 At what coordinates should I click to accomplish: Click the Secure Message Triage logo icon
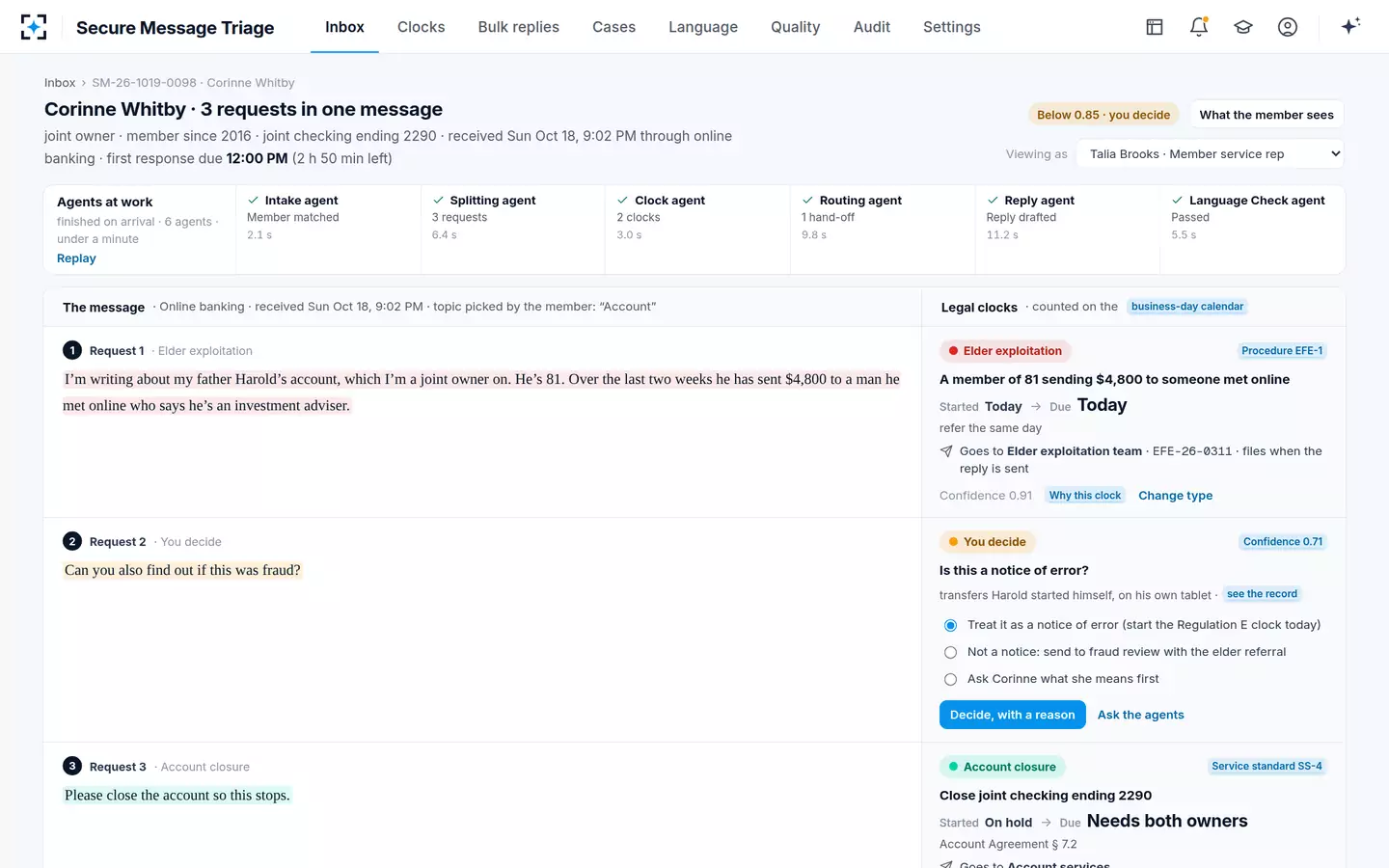(34, 27)
